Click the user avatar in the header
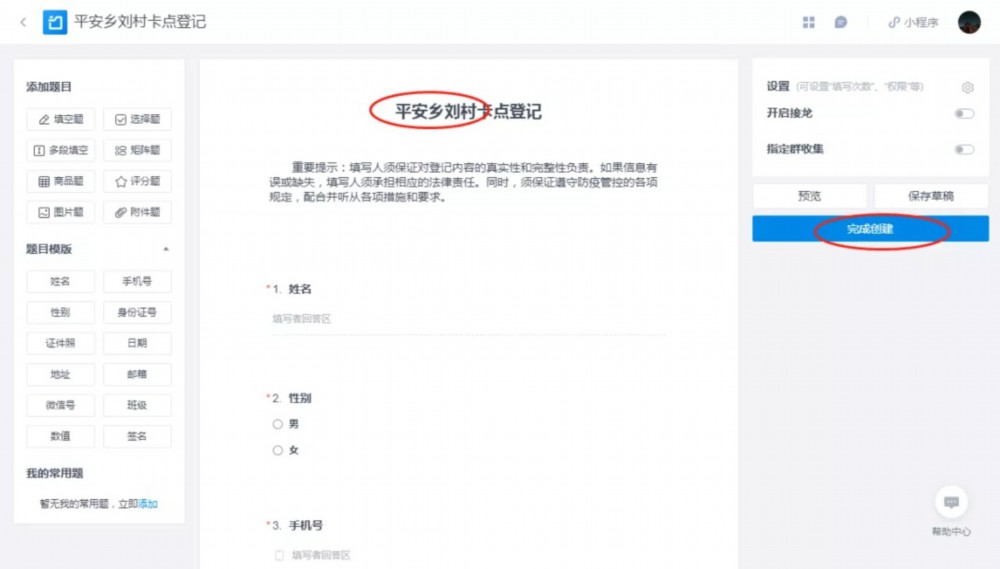The image size is (1000, 569). coord(969,22)
